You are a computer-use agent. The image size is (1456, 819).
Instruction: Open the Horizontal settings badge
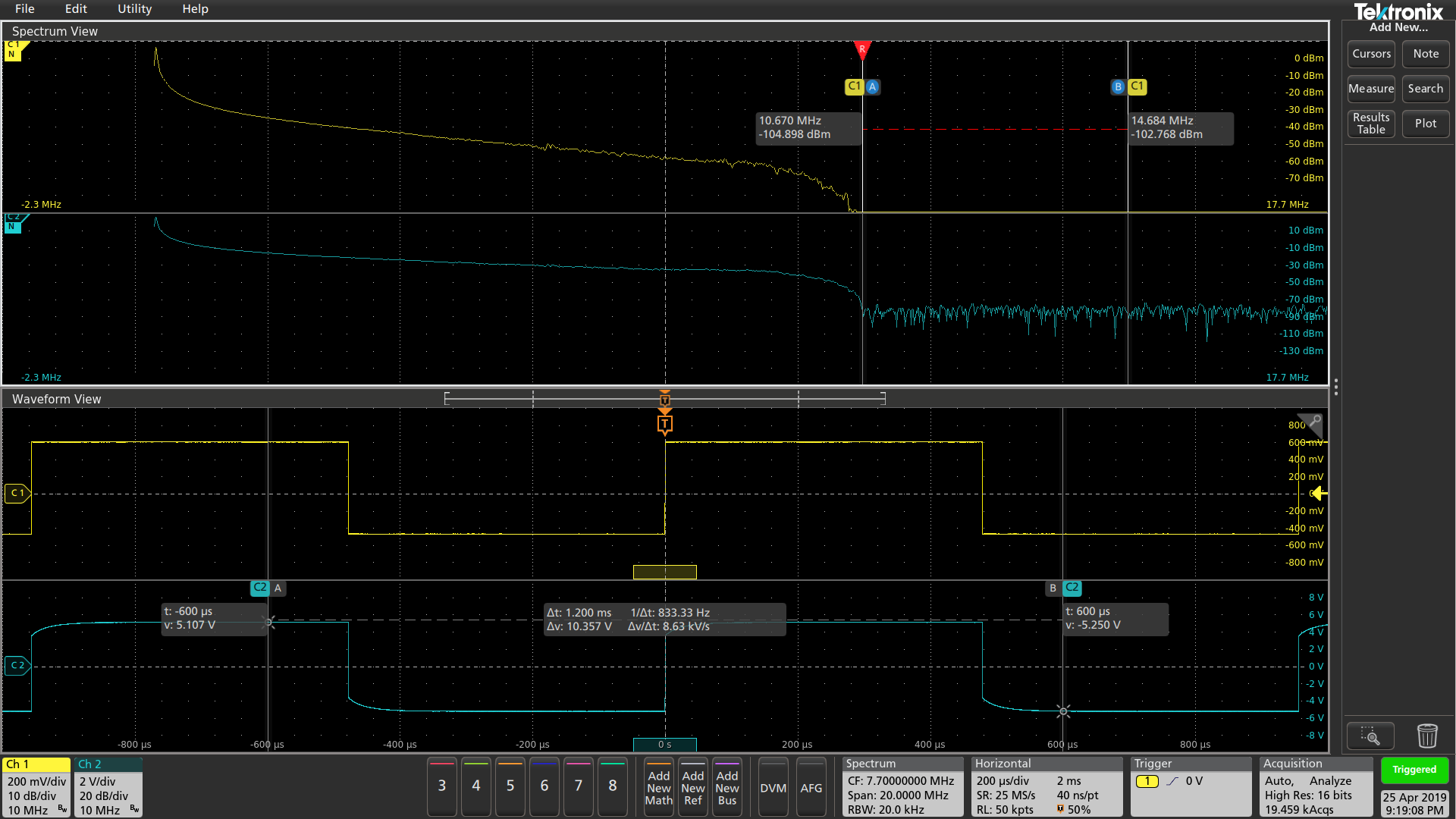(x=1046, y=787)
